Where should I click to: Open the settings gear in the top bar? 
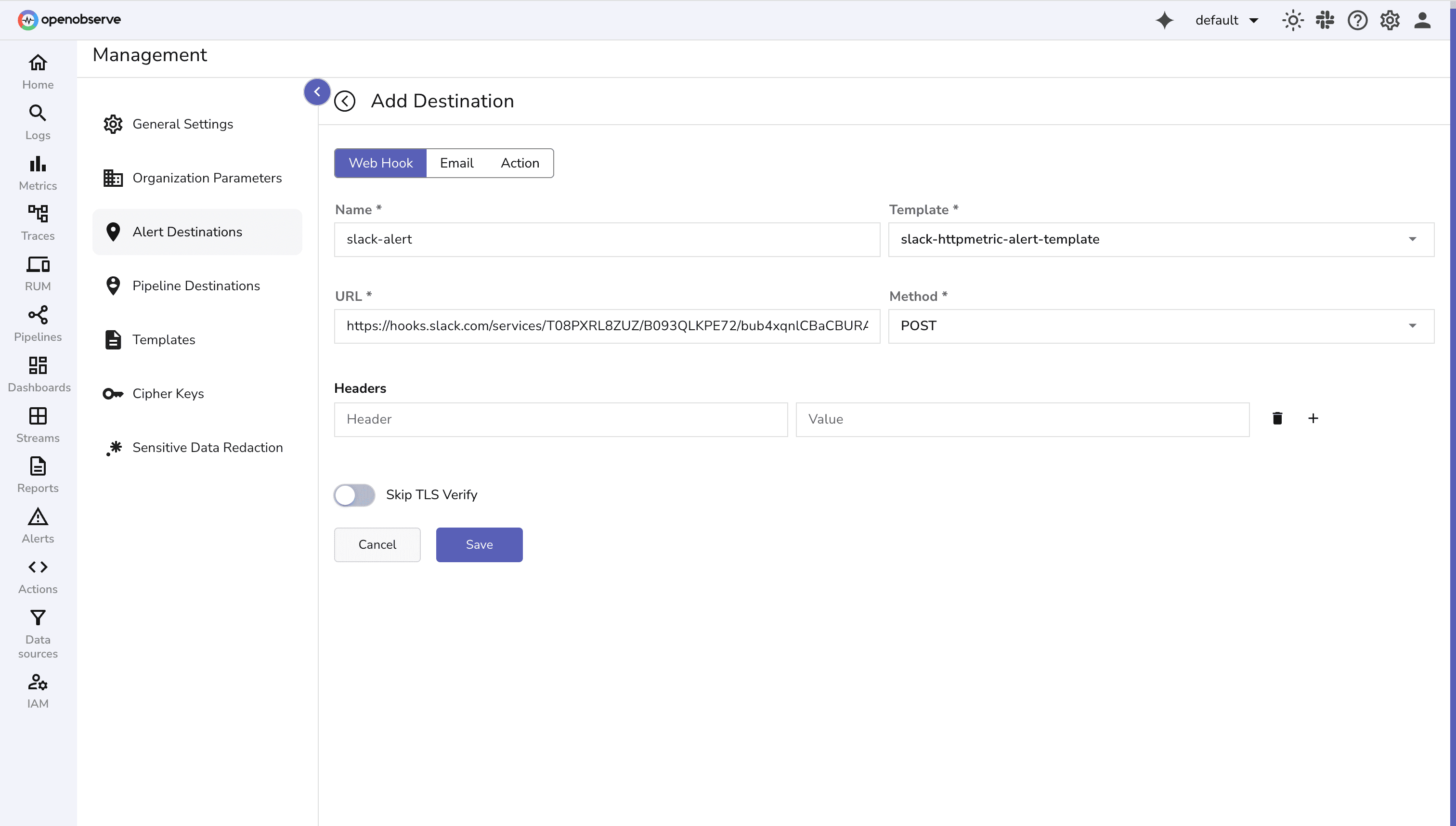(x=1390, y=20)
